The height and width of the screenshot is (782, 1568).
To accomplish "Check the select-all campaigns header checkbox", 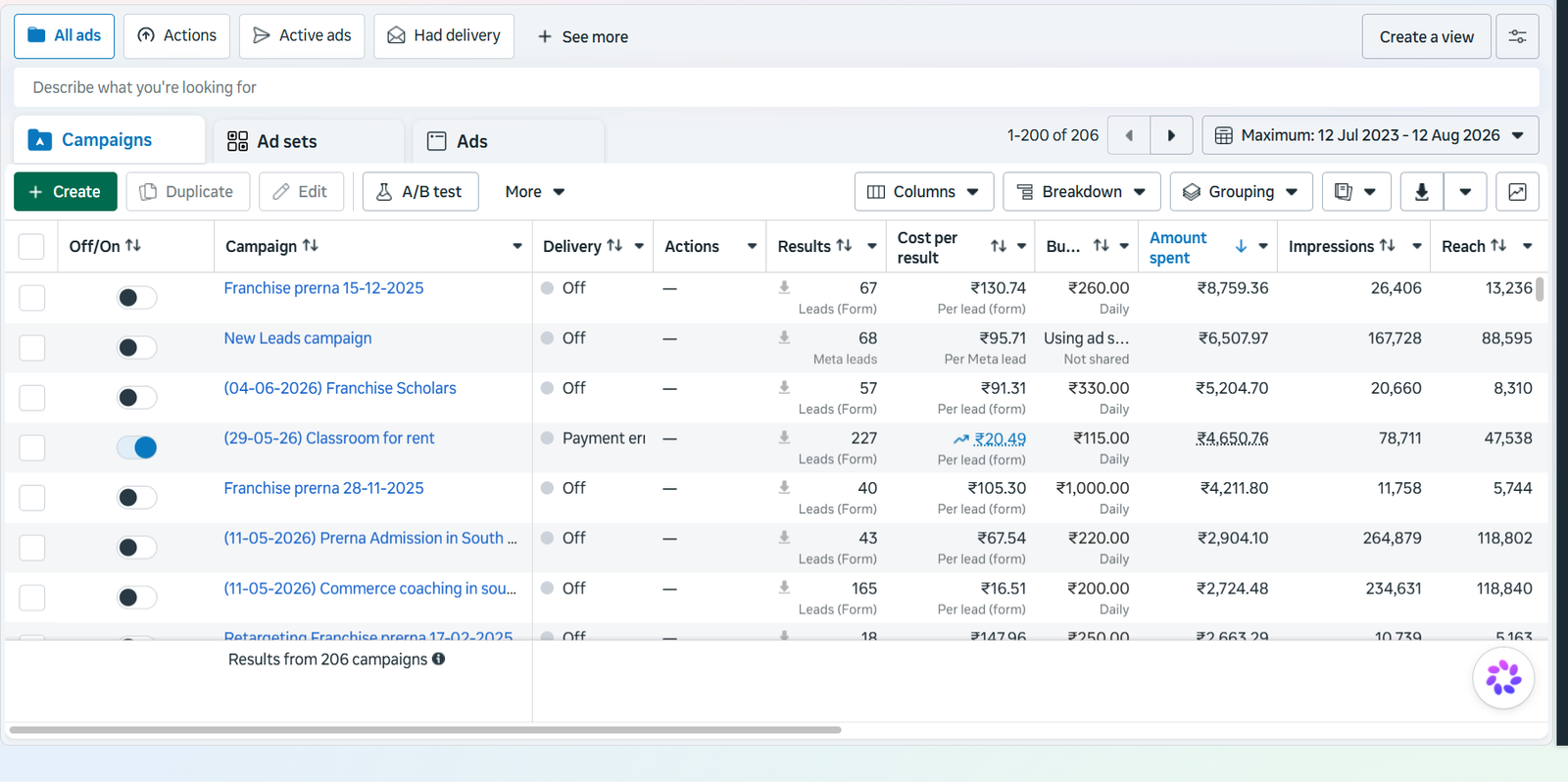I will click(31, 246).
